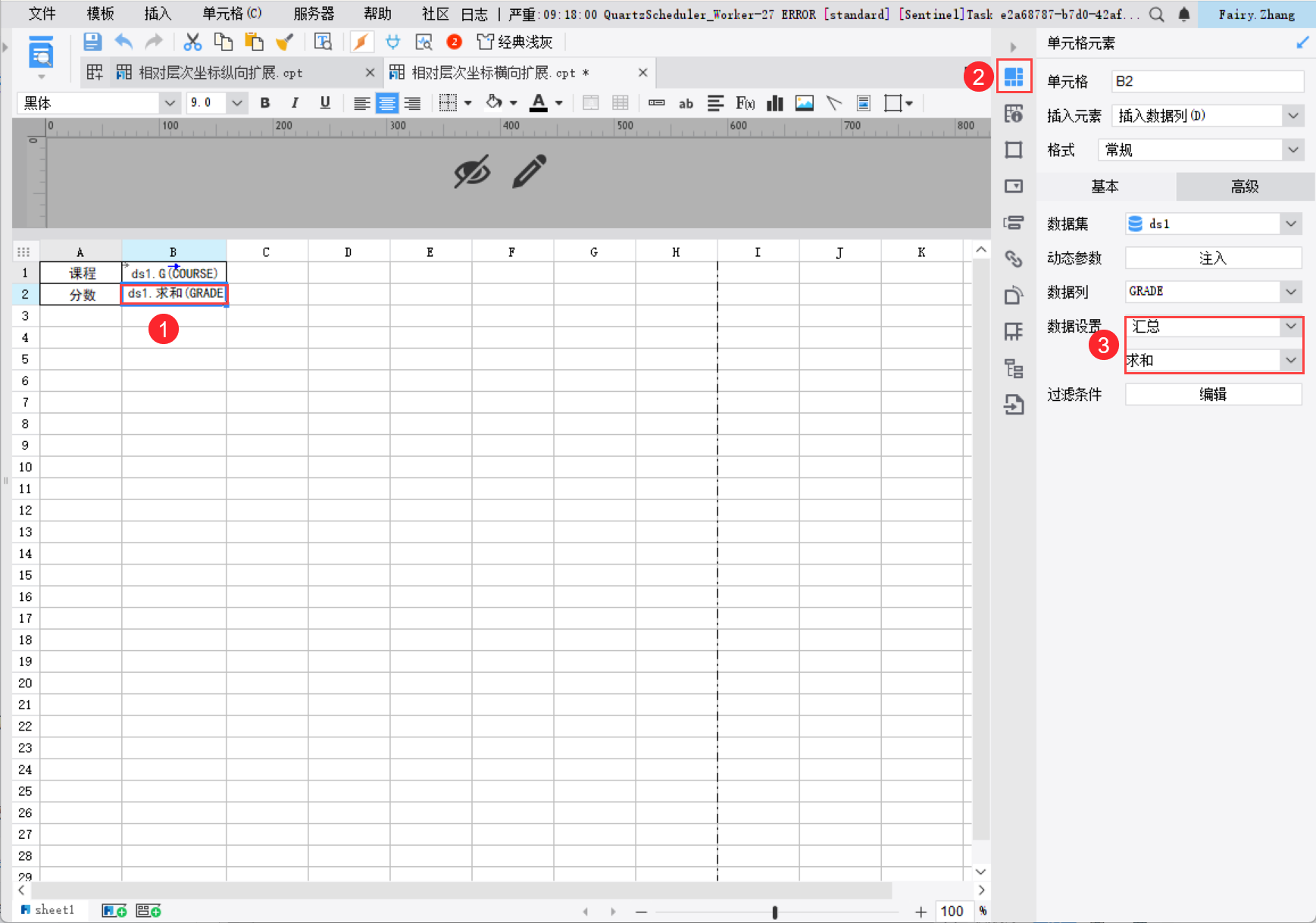This screenshot has width=1316, height=923.
Task: Open the 插入 menu
Action: (158, 14)
